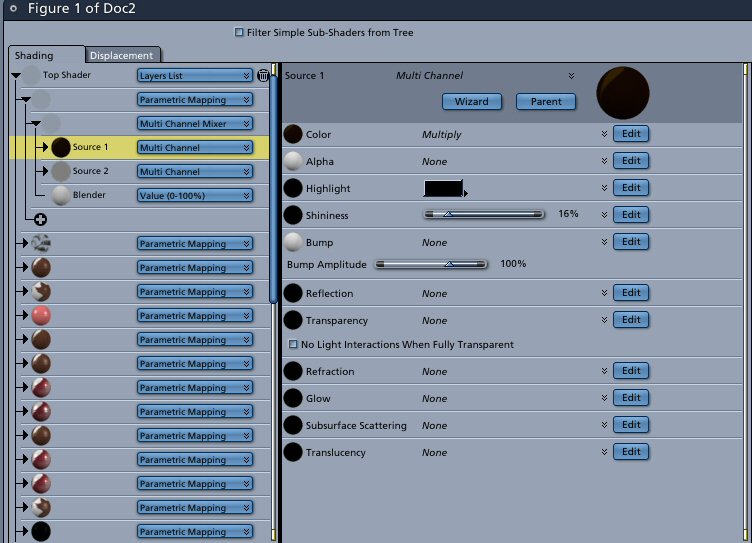Click the Alpha channel preview sphere

click(293, 161)
